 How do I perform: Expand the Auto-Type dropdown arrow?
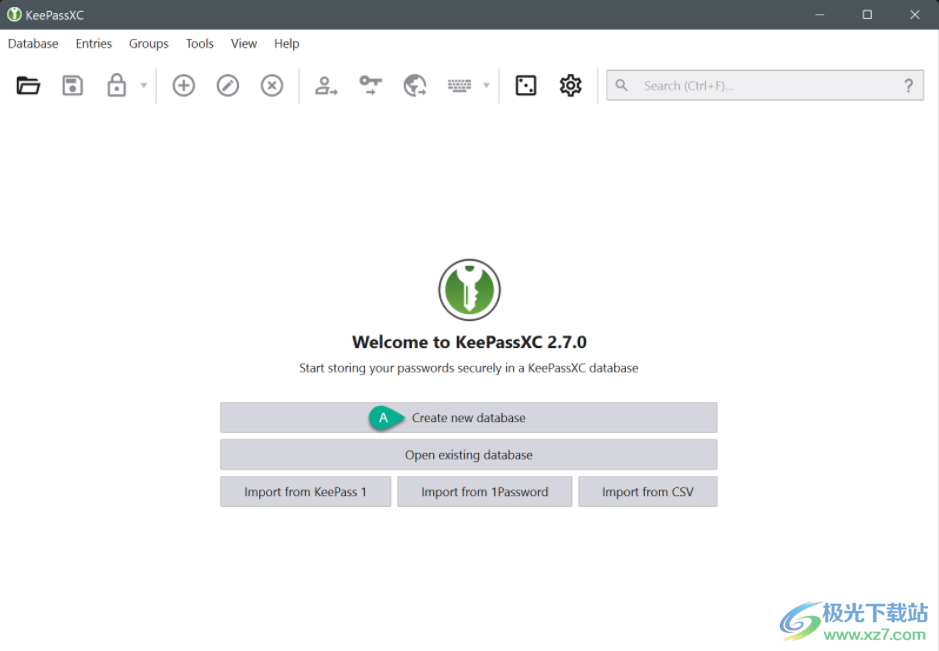click(x=486, y=86)
